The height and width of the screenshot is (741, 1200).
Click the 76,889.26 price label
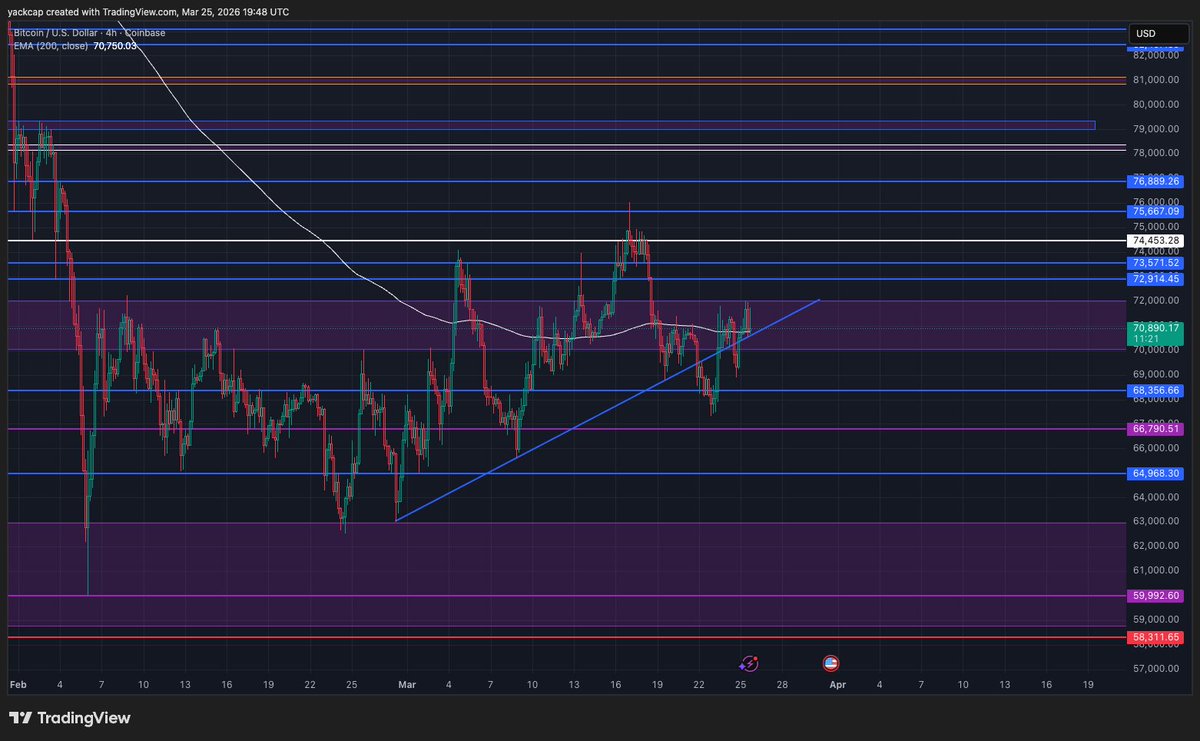[1155, 182]
